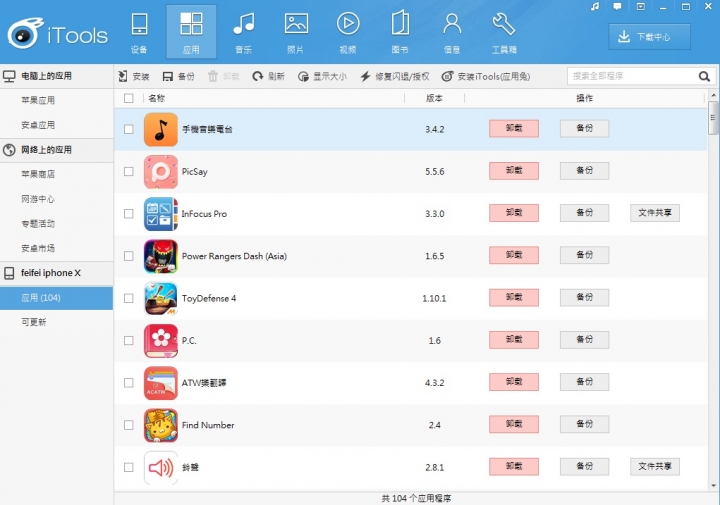Click the PicSay app icon
This screenshot has width=720, height=505.
pos(161,172)
